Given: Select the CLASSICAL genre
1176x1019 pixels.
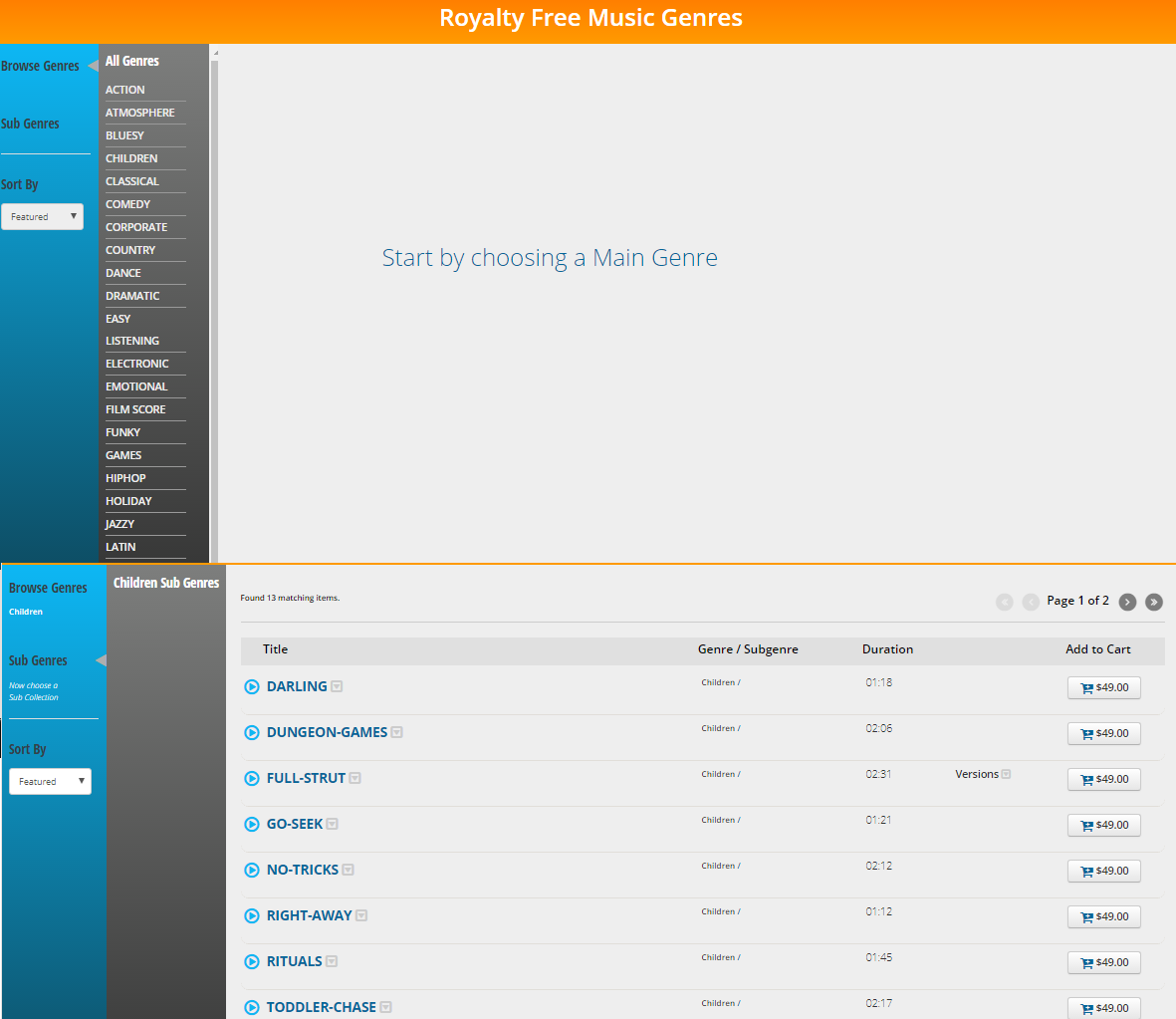Looking at the screenshot, I should click(x=132, y=181).
